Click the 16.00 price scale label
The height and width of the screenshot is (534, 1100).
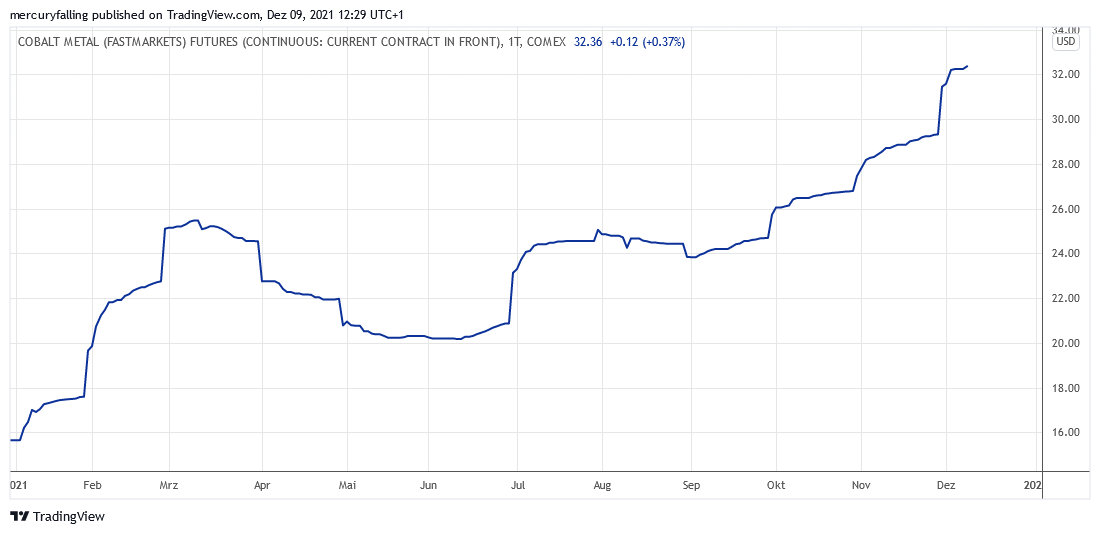(x=1065, y=433)
